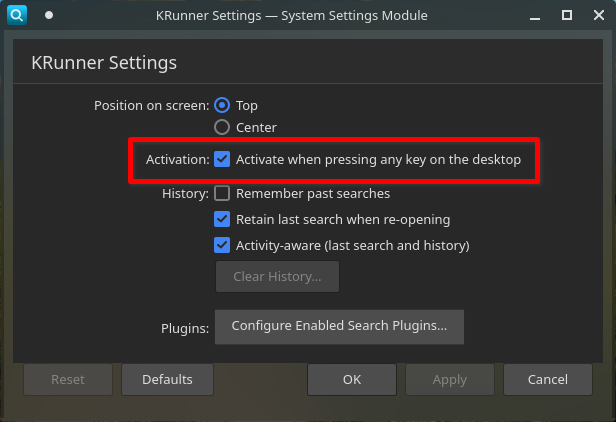Image resolution: width=616 pixels, height=422 pixels.
Task: Uncheck Retain last search when re-opening
Action: [x=222, y=219]
